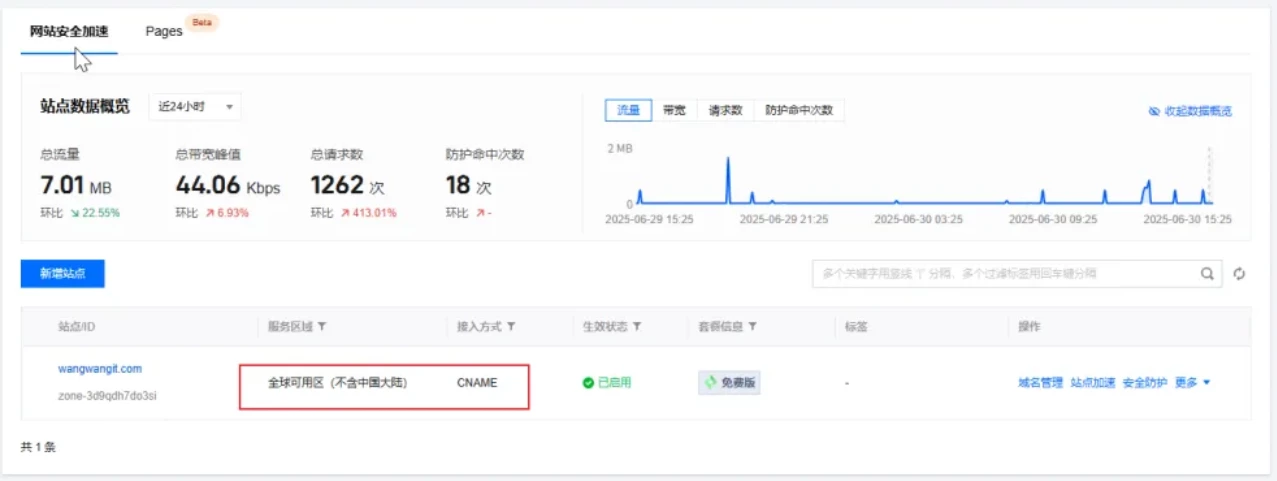Viewport: 1277px width, 481px height.
Task: Click the 新增站点 button
Action: (63, 274)
